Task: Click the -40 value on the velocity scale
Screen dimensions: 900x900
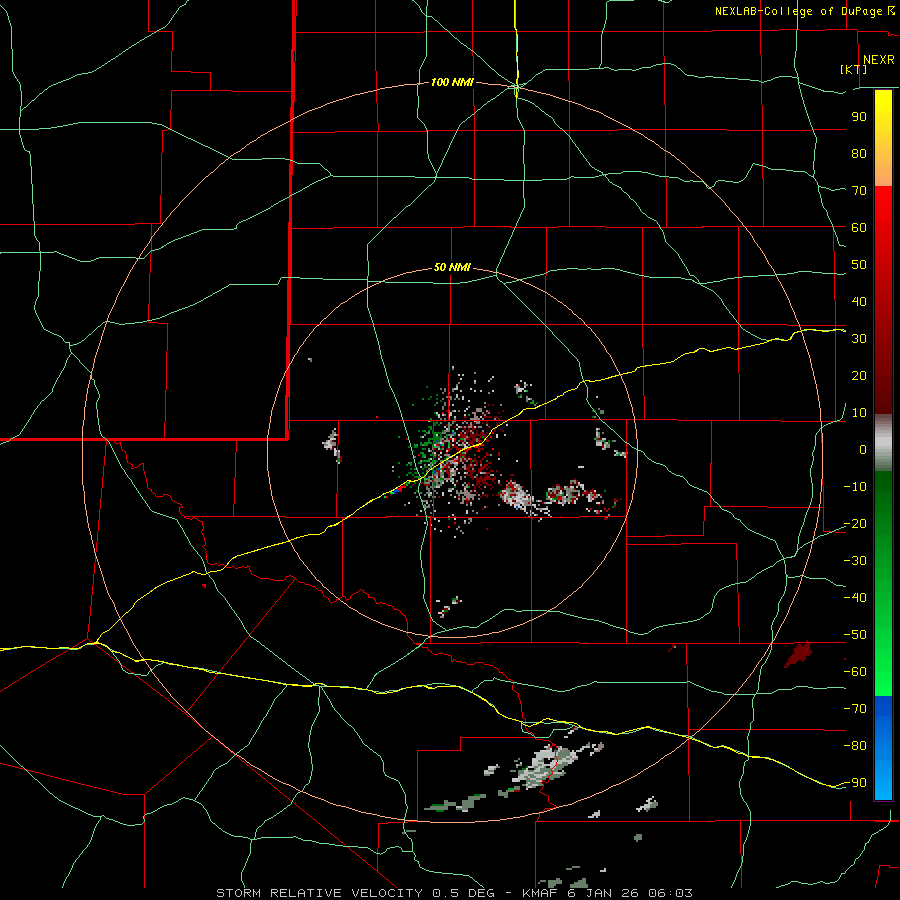Action: pyautogui.click(x=855, y=598)
